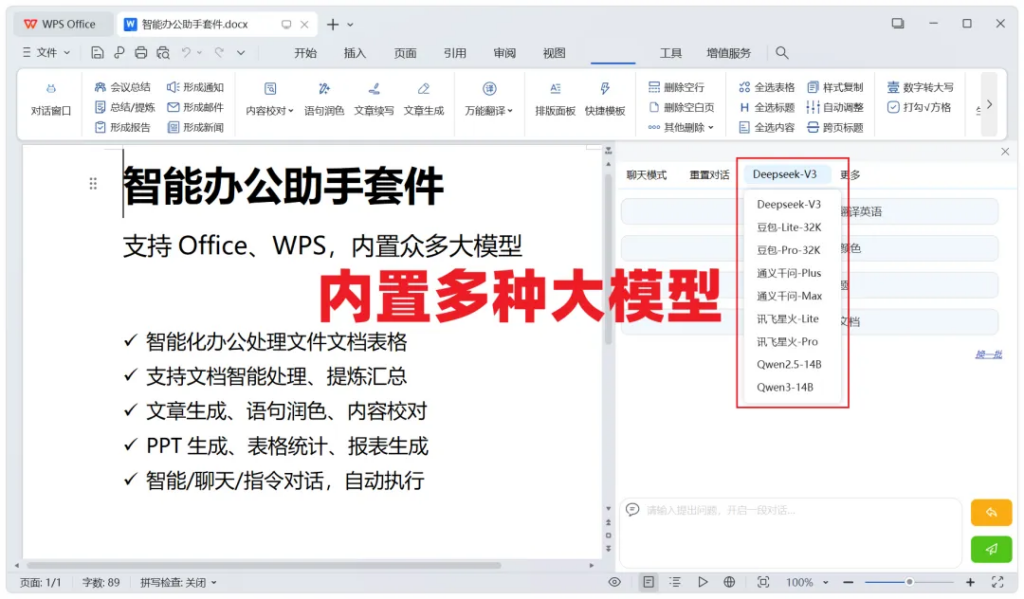Click 打勾√方格 checkbox tool
Screen dimensions: 1024x599
pyautogui.click(x=919, y=107)
